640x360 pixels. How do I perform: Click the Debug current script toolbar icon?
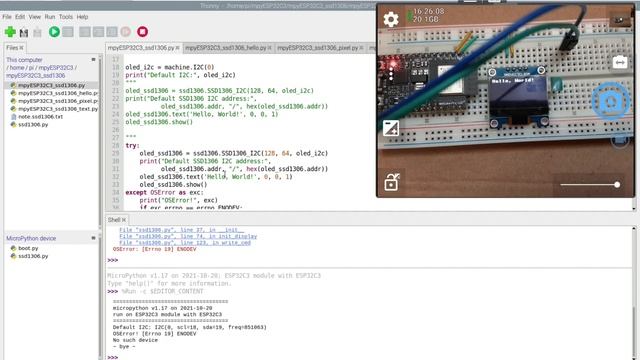click(68, 32)
